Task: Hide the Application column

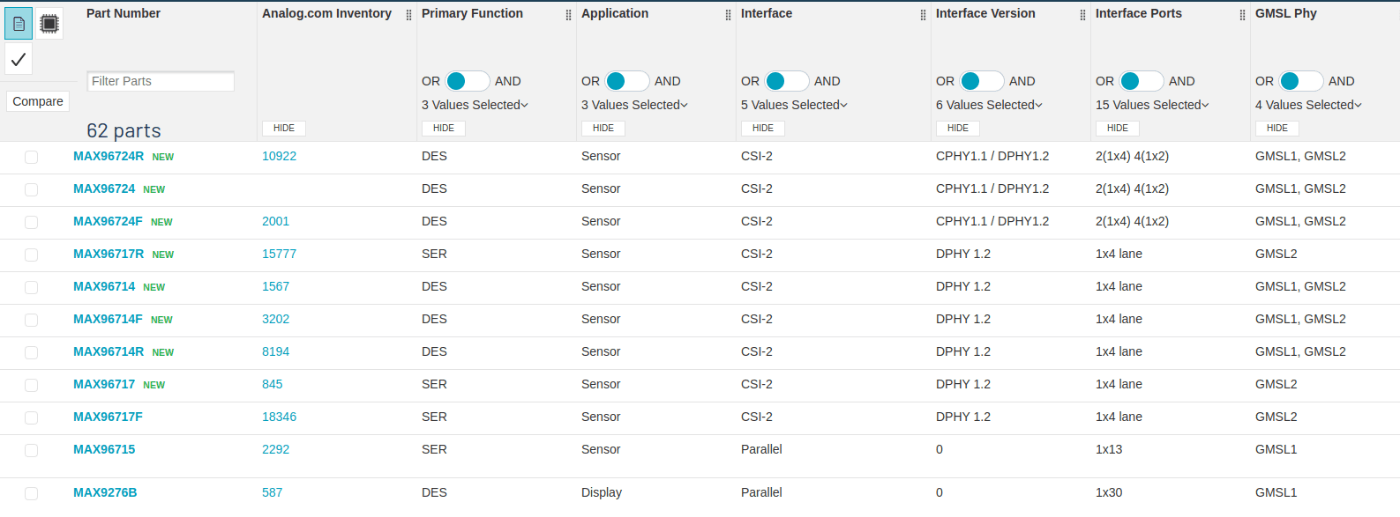Action: coord(603,128)
